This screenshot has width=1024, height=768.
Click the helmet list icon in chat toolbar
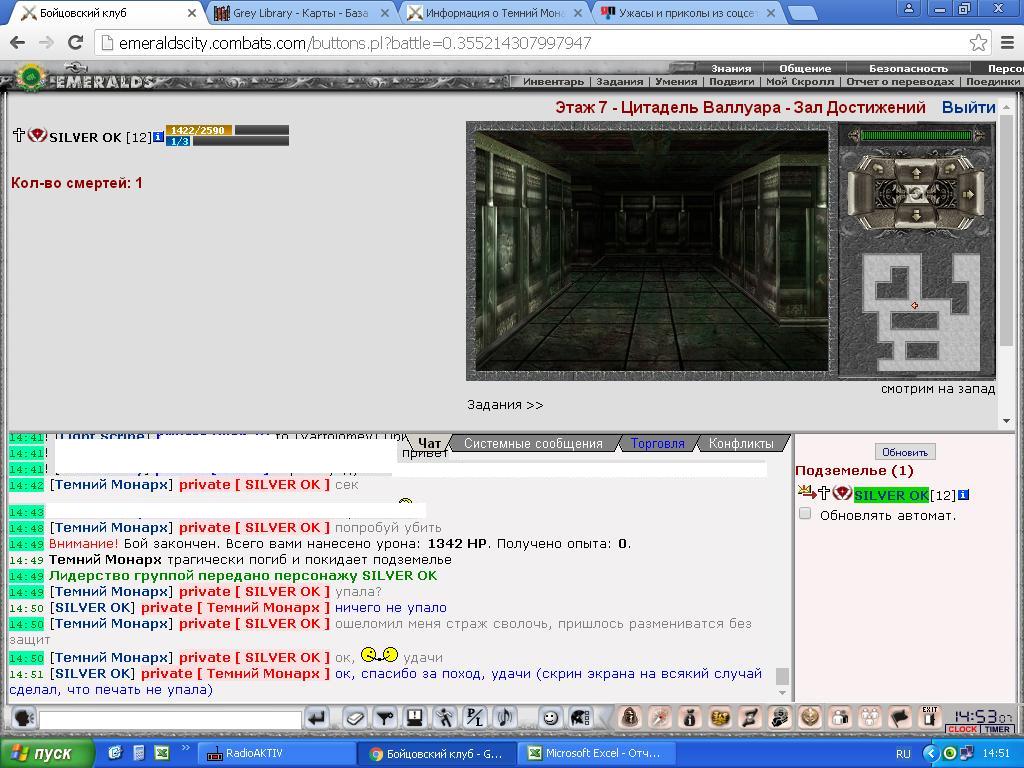pyautogui.click(x=580, y=718)
